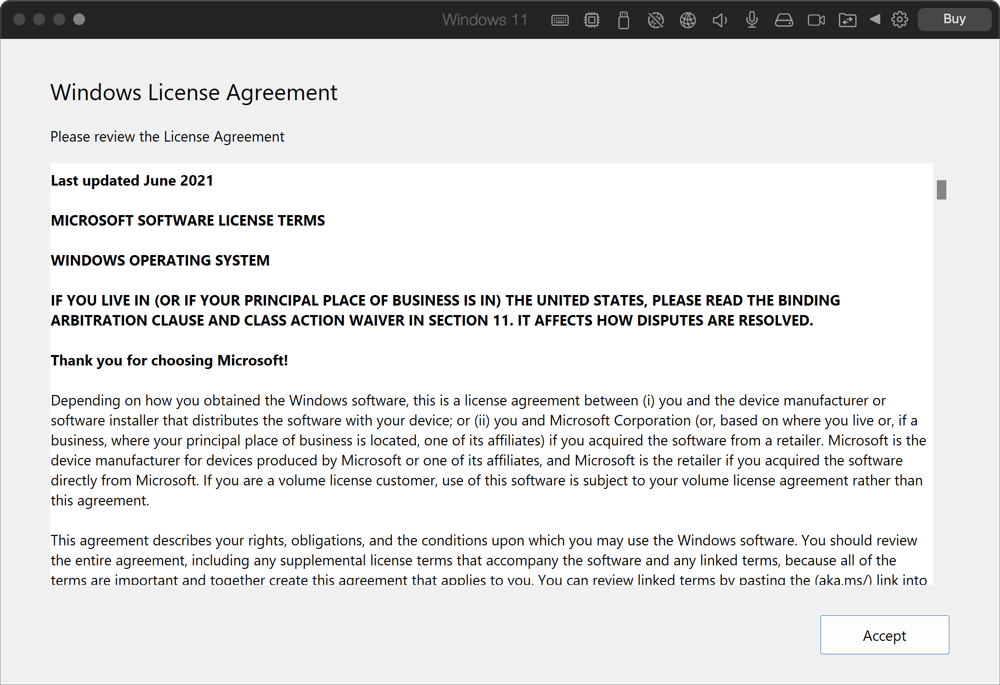1000x685 pixels.
Task: Click the globe network icon
Action: click(x=688, y=20)
